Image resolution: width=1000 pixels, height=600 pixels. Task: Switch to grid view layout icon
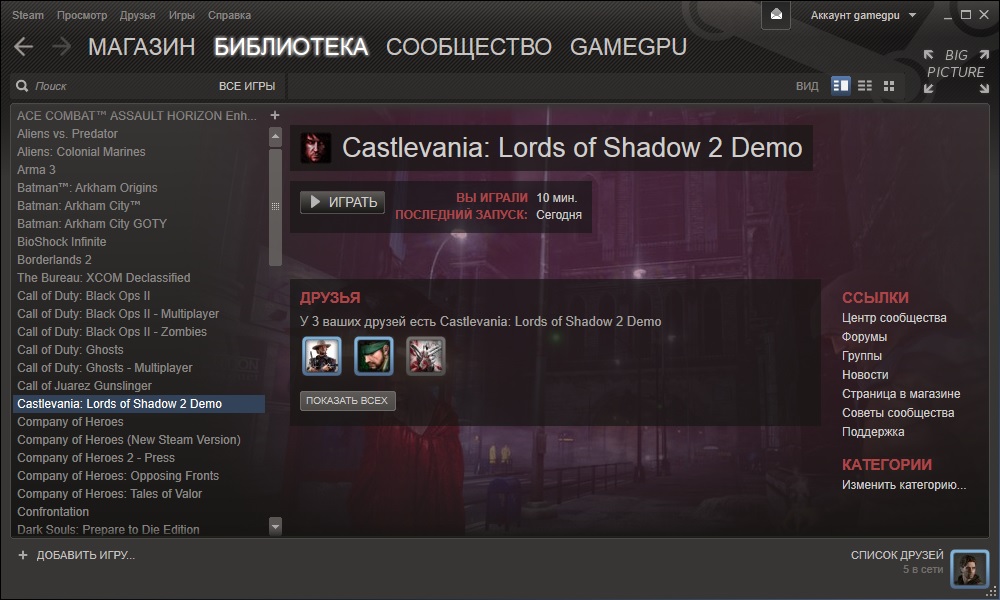click(889, 85)
